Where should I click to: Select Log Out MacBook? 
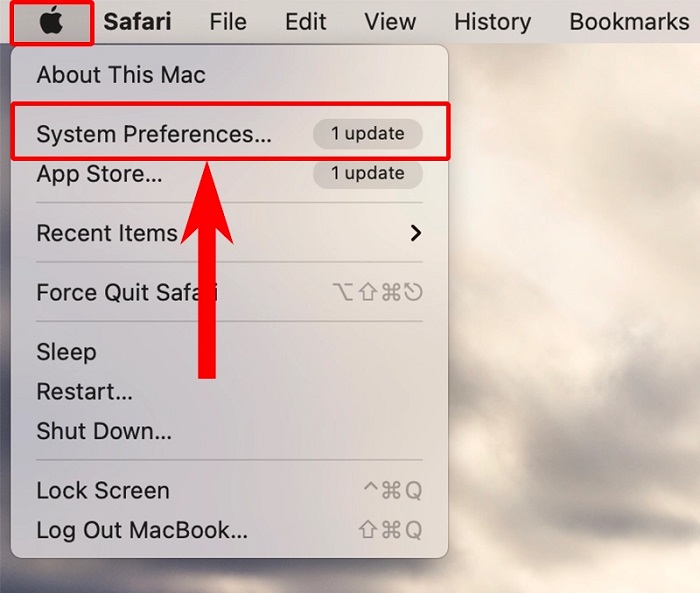pos(142,530)
